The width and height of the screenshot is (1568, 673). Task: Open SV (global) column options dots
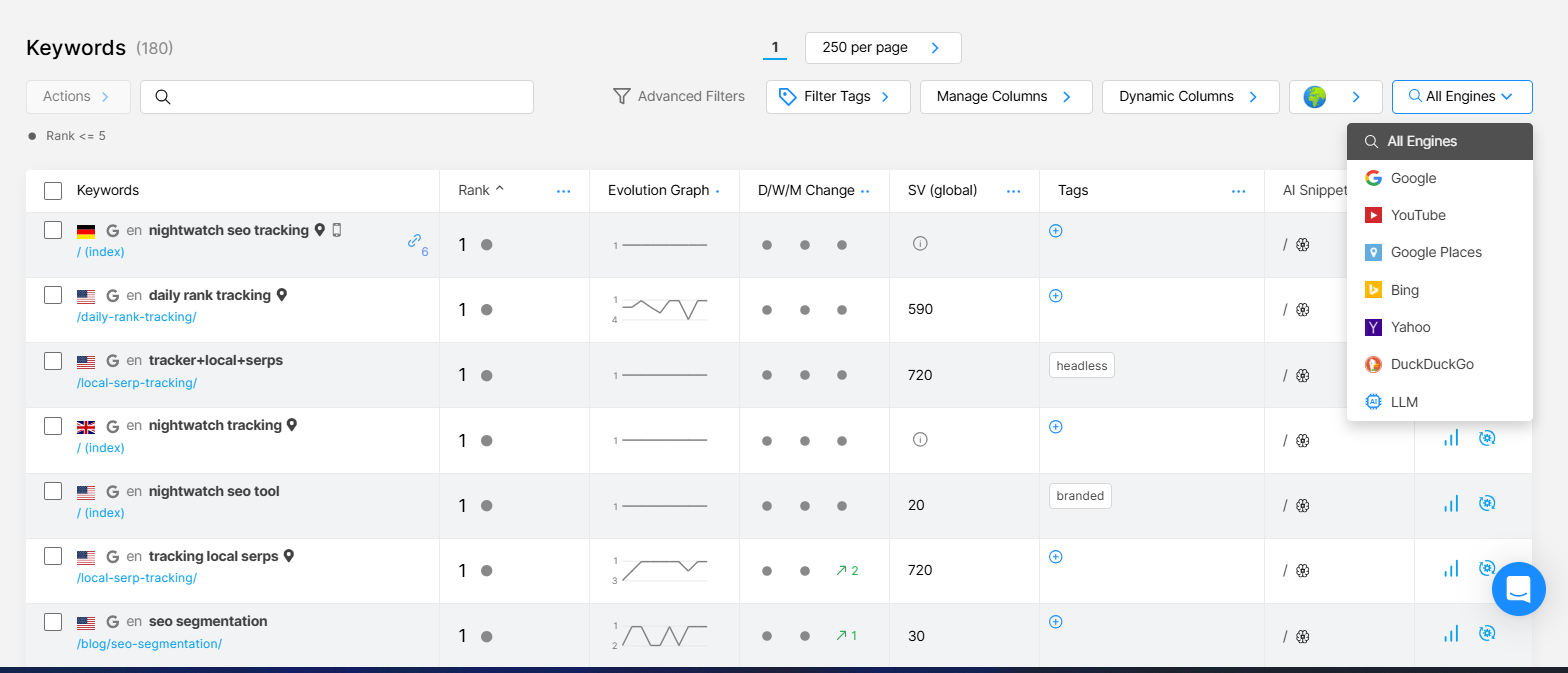(x=1014, y=191)
